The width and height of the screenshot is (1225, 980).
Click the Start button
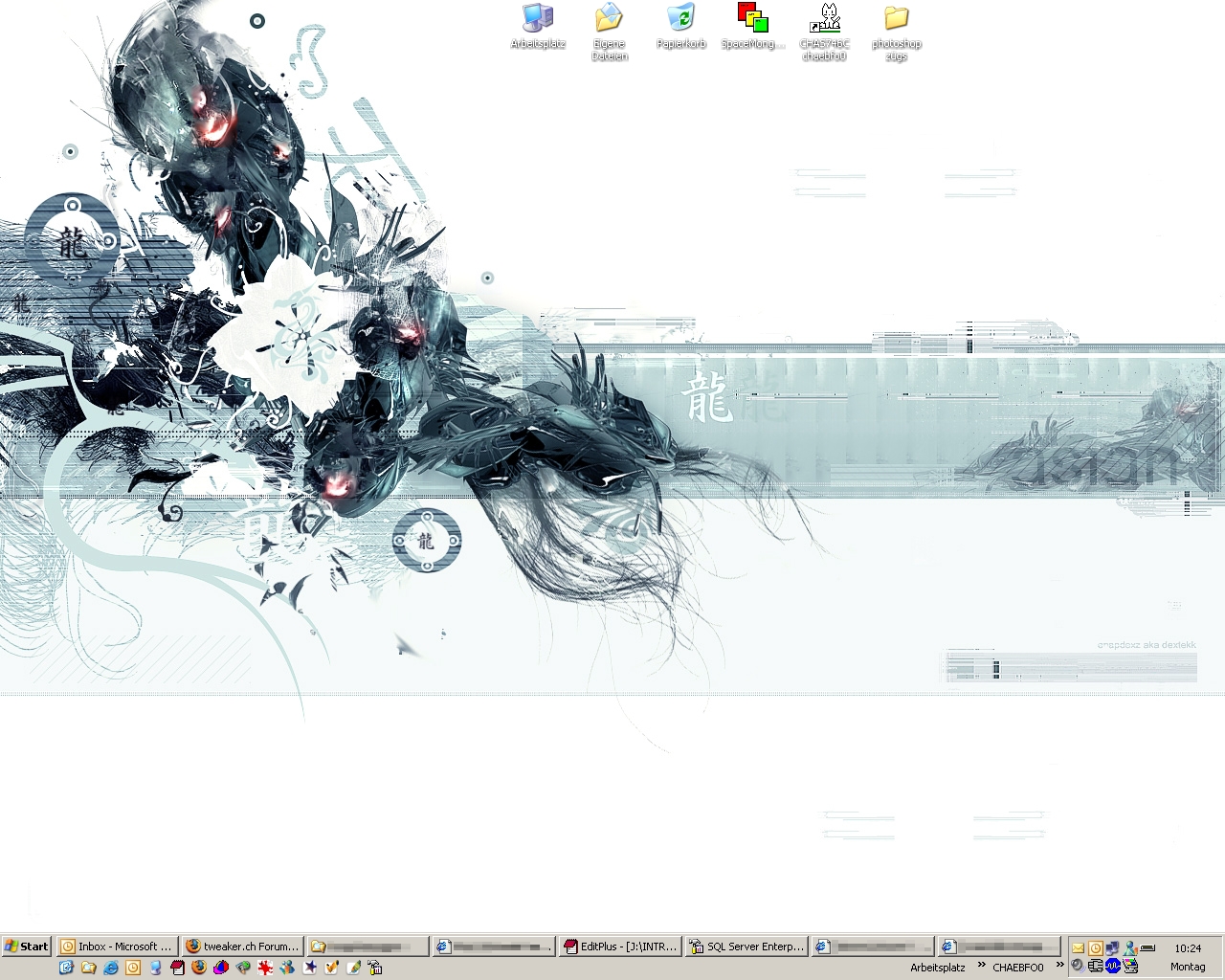coord(27,947)
